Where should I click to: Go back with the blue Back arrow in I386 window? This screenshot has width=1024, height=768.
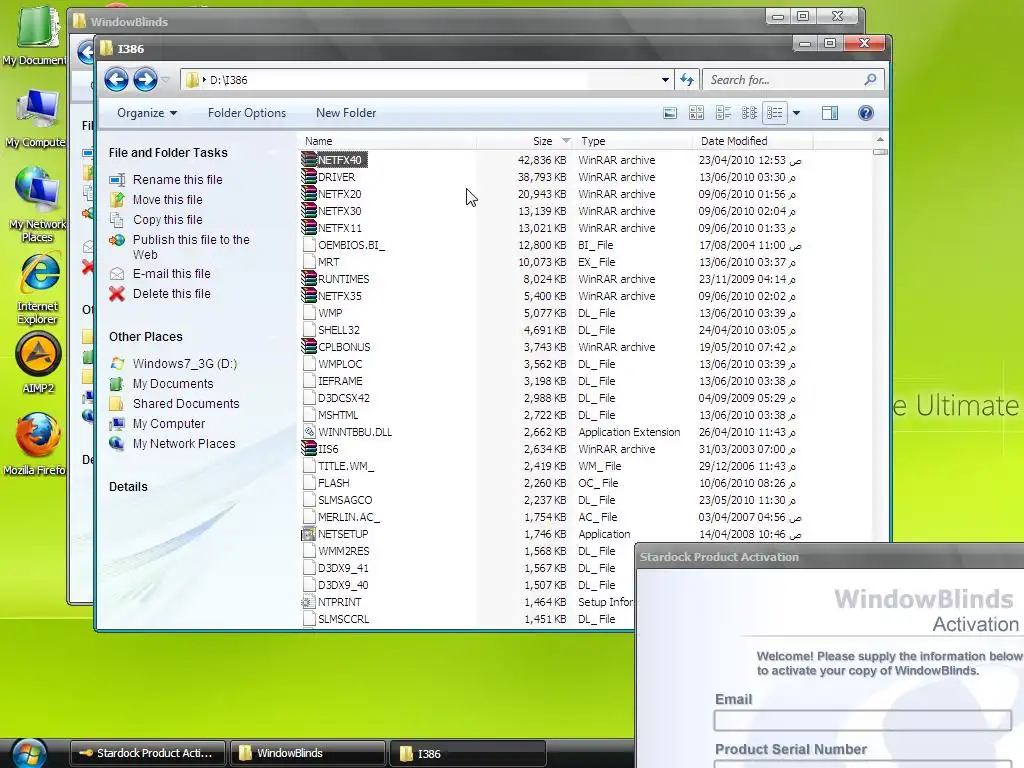pyautogui.click(x=116, y=80)
